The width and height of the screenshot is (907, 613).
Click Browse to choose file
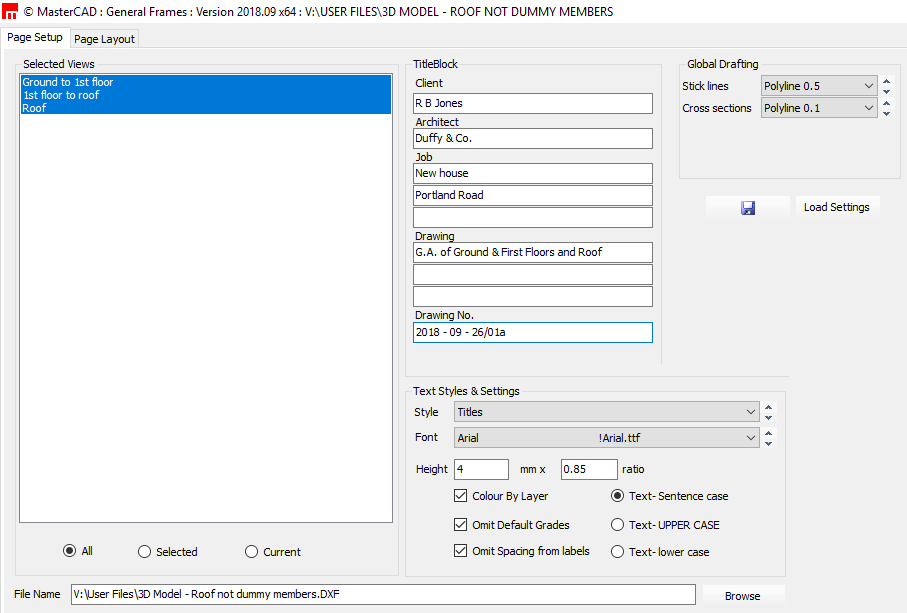pyautogui.click(x=742, y=596)
